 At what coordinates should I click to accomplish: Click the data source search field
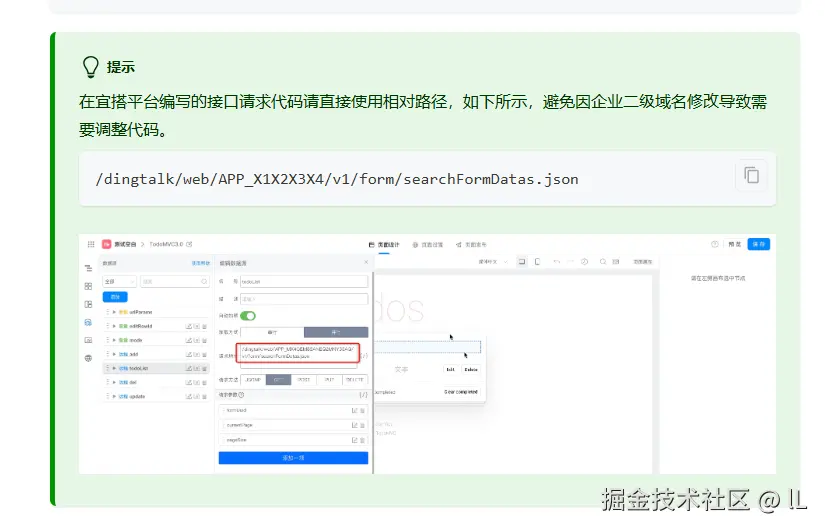click(x=175, y=282)
